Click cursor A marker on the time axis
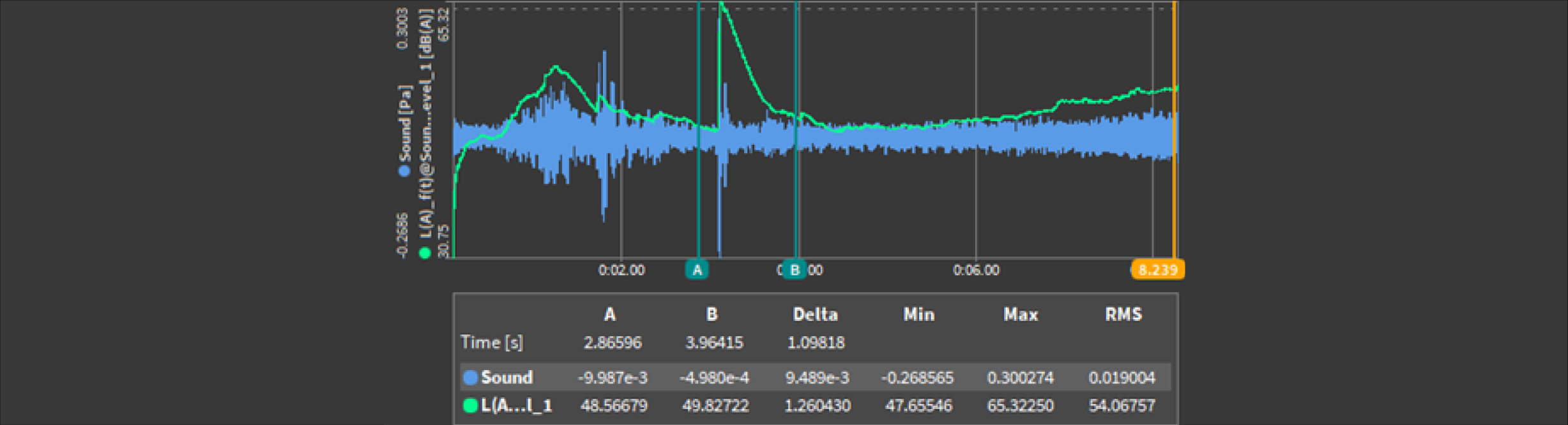Screen dimensions: 1568x425 [x=697, y=270]
